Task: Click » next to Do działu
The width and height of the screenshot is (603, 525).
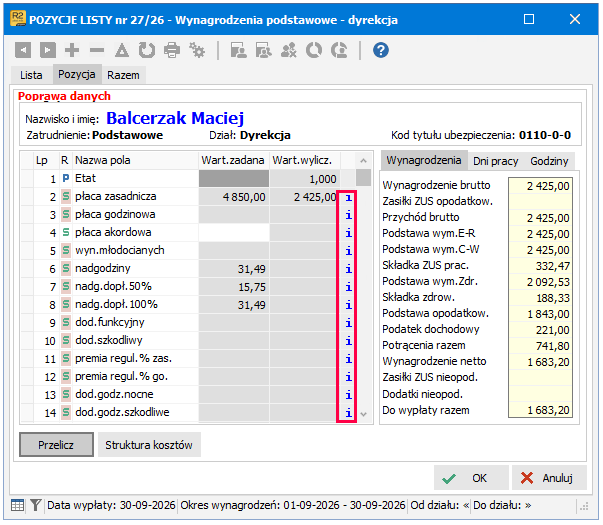Action: 528,505
